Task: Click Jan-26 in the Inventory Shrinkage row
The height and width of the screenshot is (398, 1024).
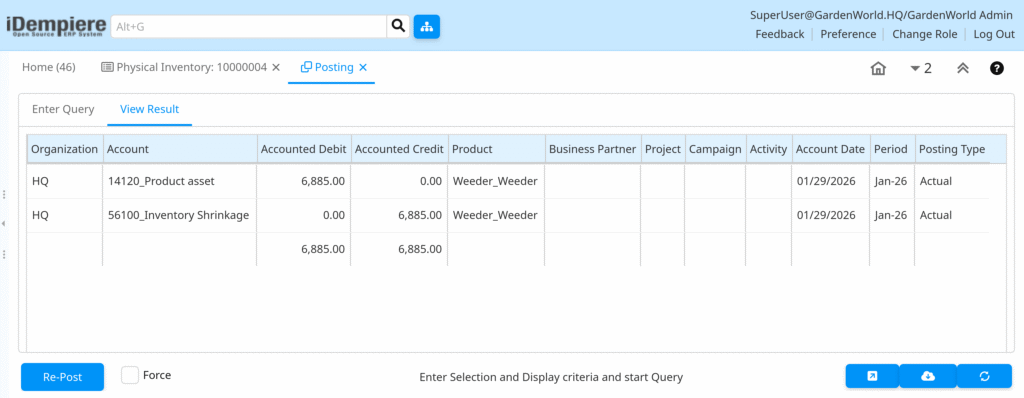Action: tap(891, 215)
